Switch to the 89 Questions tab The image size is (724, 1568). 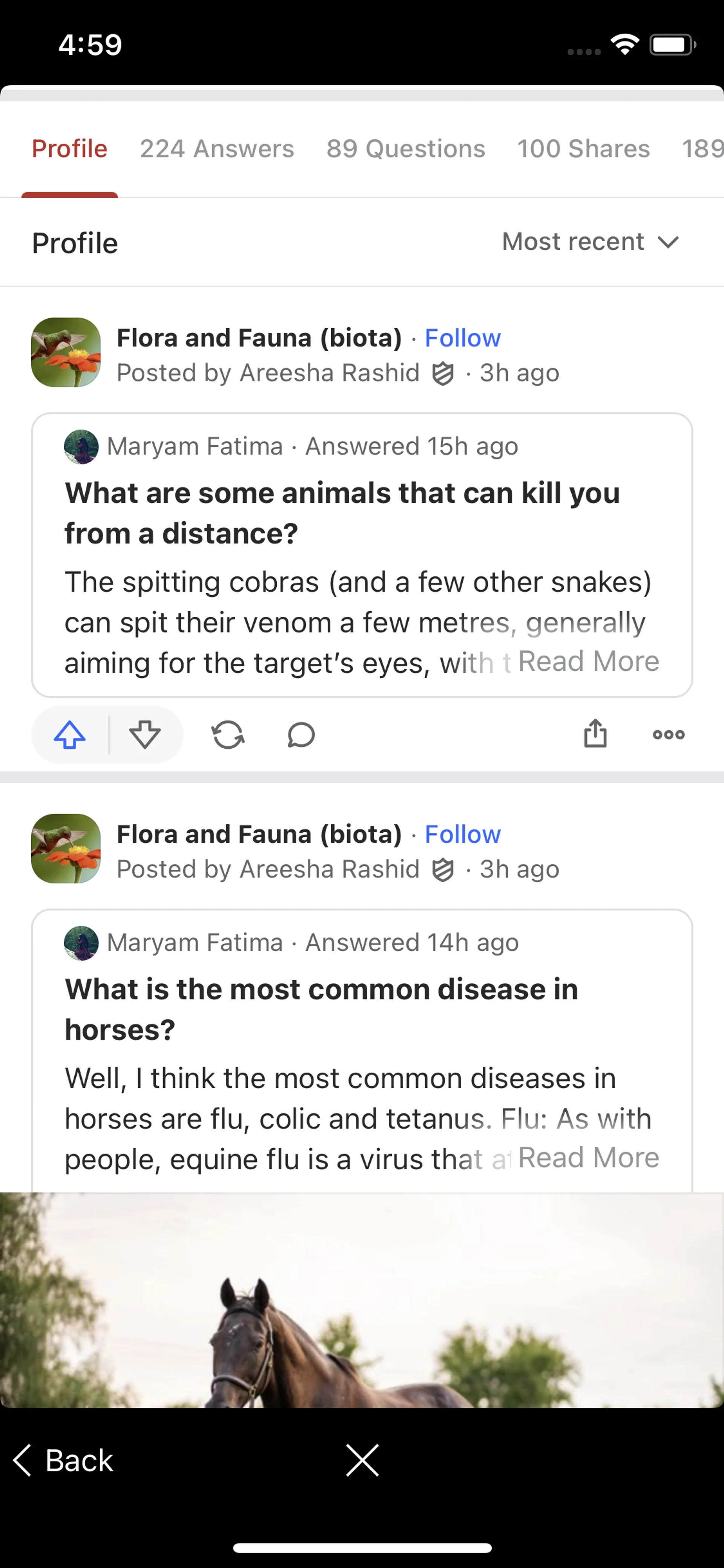(405, 149)
